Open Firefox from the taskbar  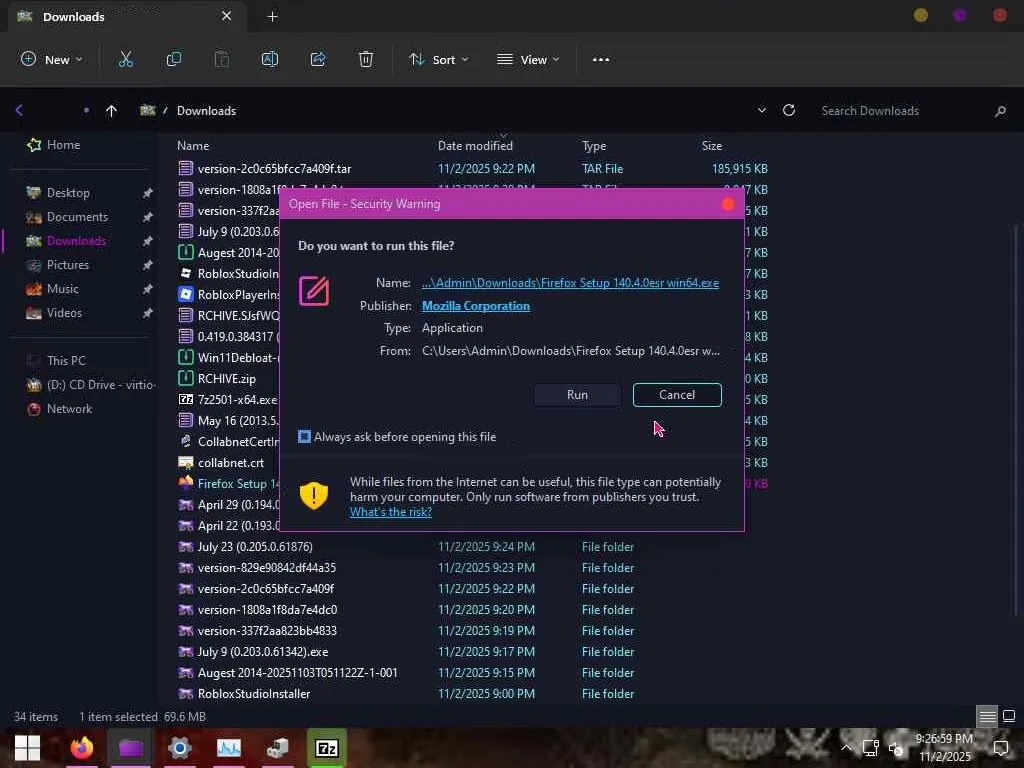[x=82, y=748]
